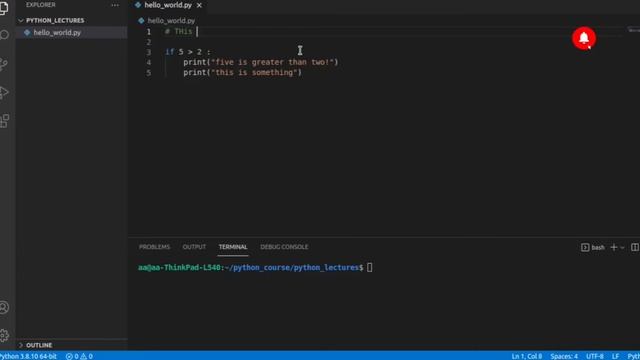Click the red notification bell button
This screenshot has height=360, width=640.
pyautogui.click(x=584, y=38)
